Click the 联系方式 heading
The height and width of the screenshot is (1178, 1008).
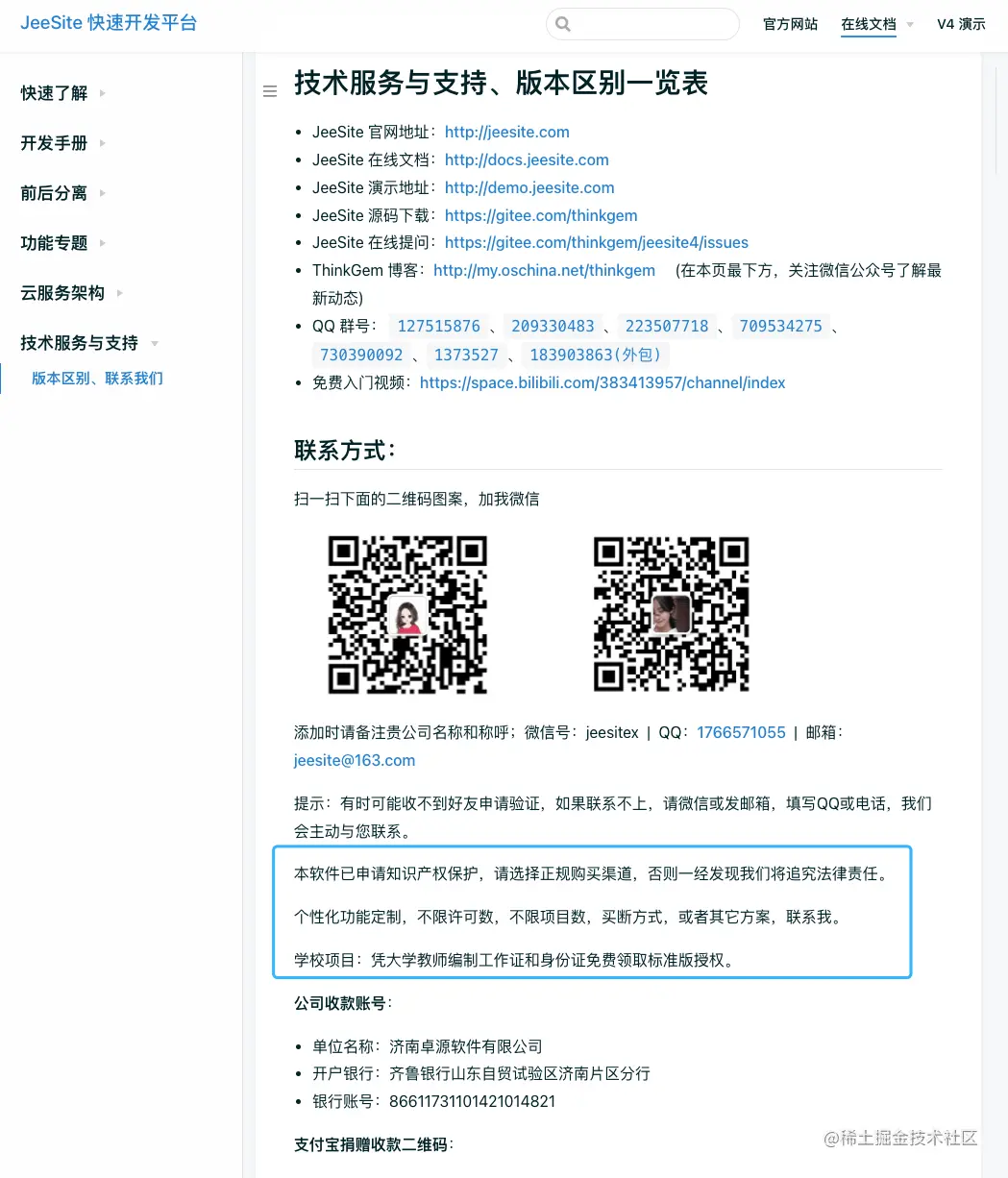(346, 450)
